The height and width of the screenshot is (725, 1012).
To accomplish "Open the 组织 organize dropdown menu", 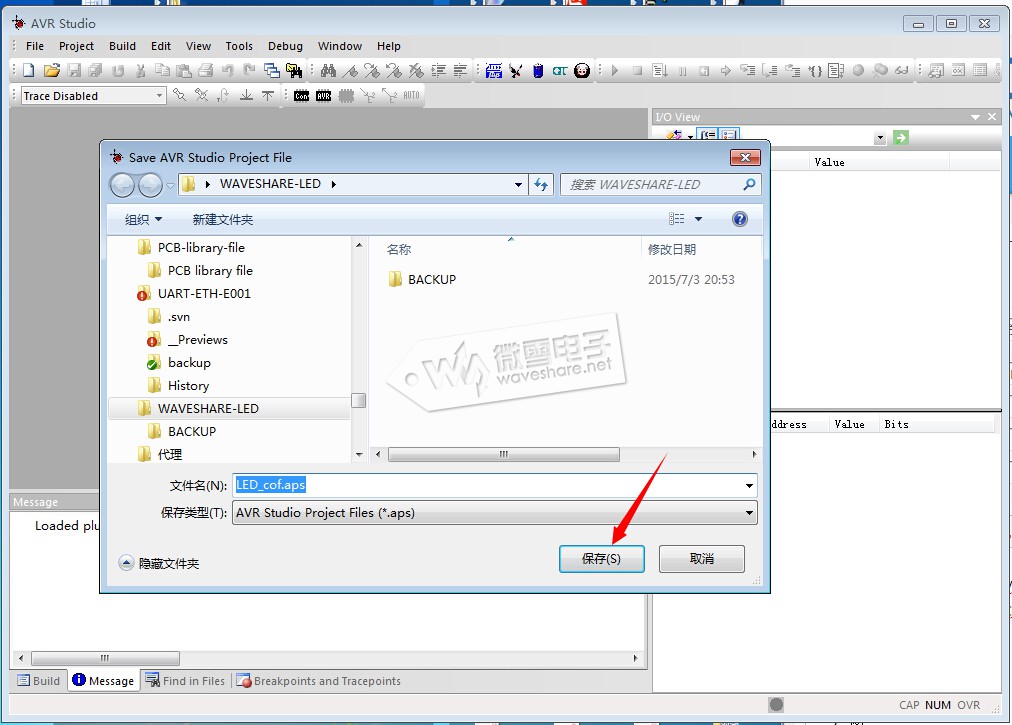I will (x=143, y=219).
